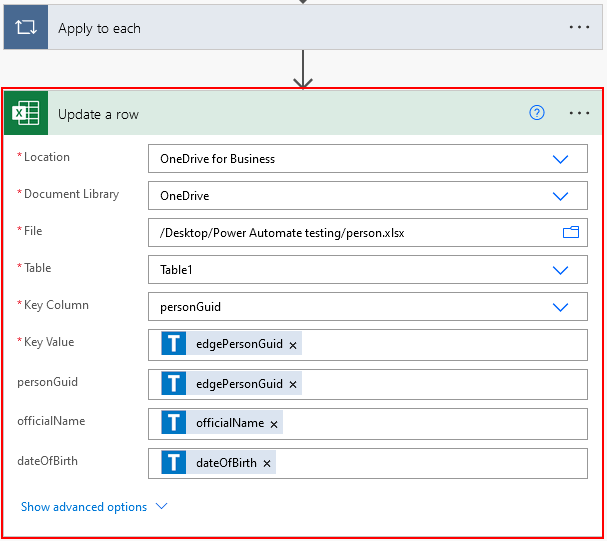Expand the Document Library dropdown

560,196
